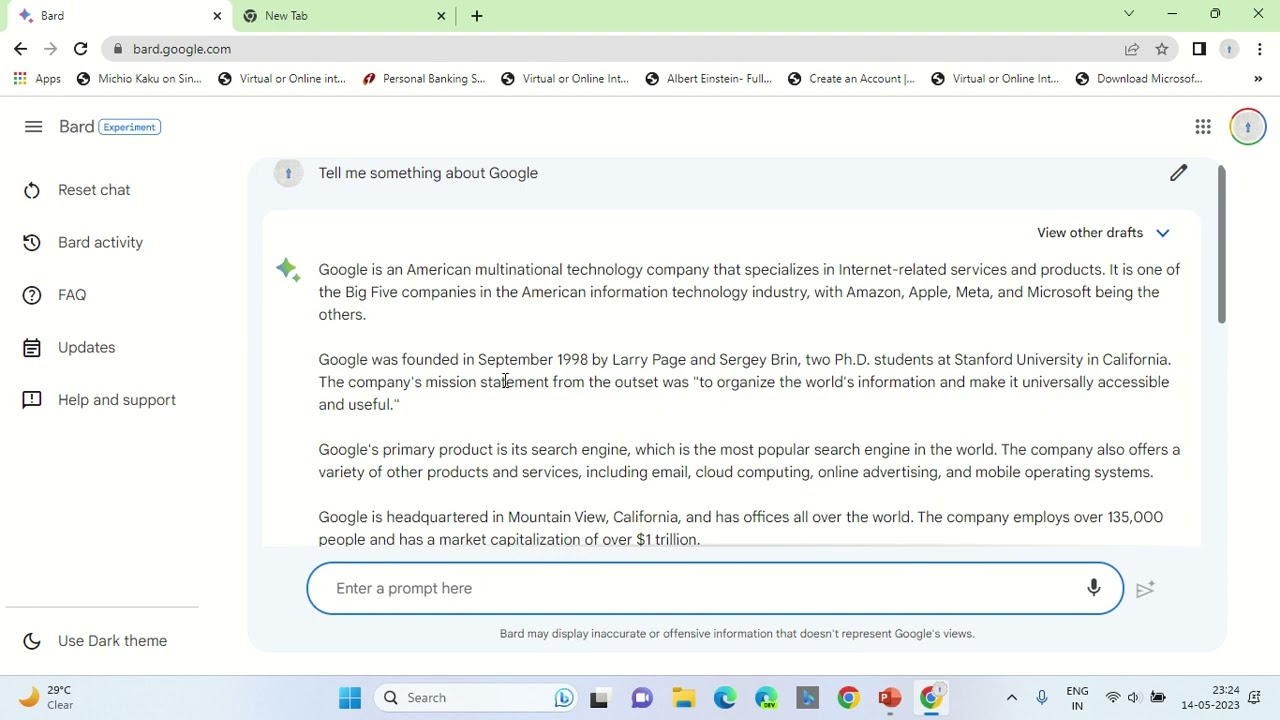This screenshot has width=1280, height=720.
Task: Click the View other drafts button
Action: tap(1103, 233)
